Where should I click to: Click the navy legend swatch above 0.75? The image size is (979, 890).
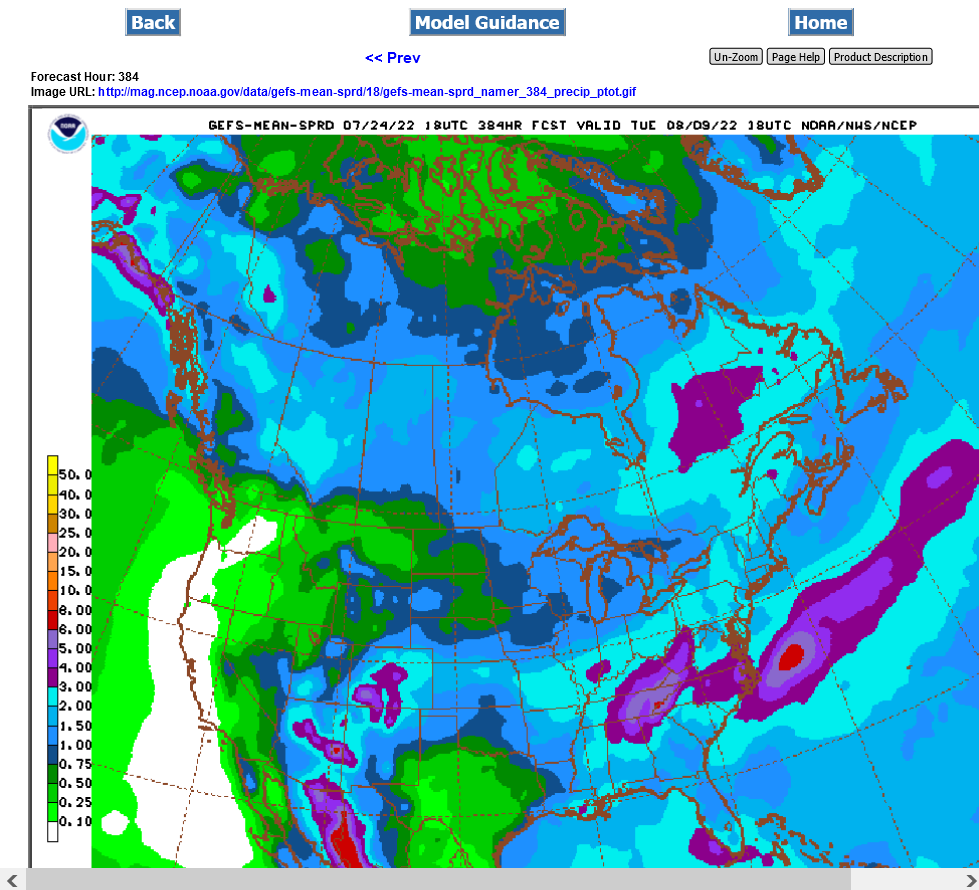click(x=53, y=754)
